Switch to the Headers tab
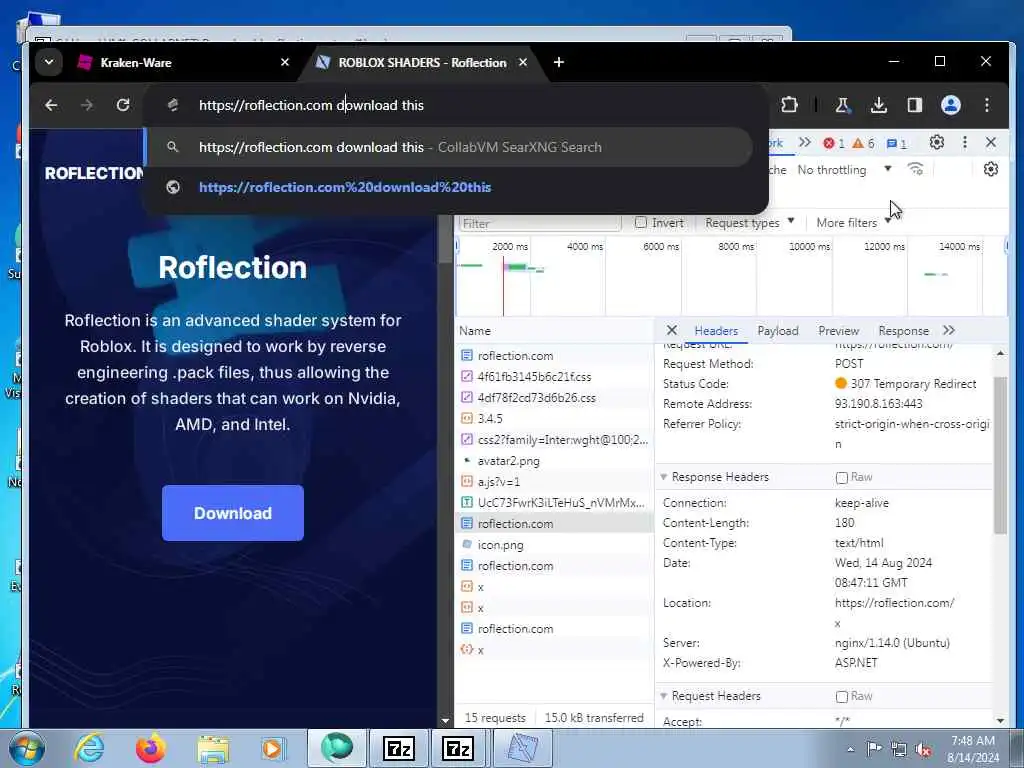The width and height of the screenshot is (1024, 768). 716,331
